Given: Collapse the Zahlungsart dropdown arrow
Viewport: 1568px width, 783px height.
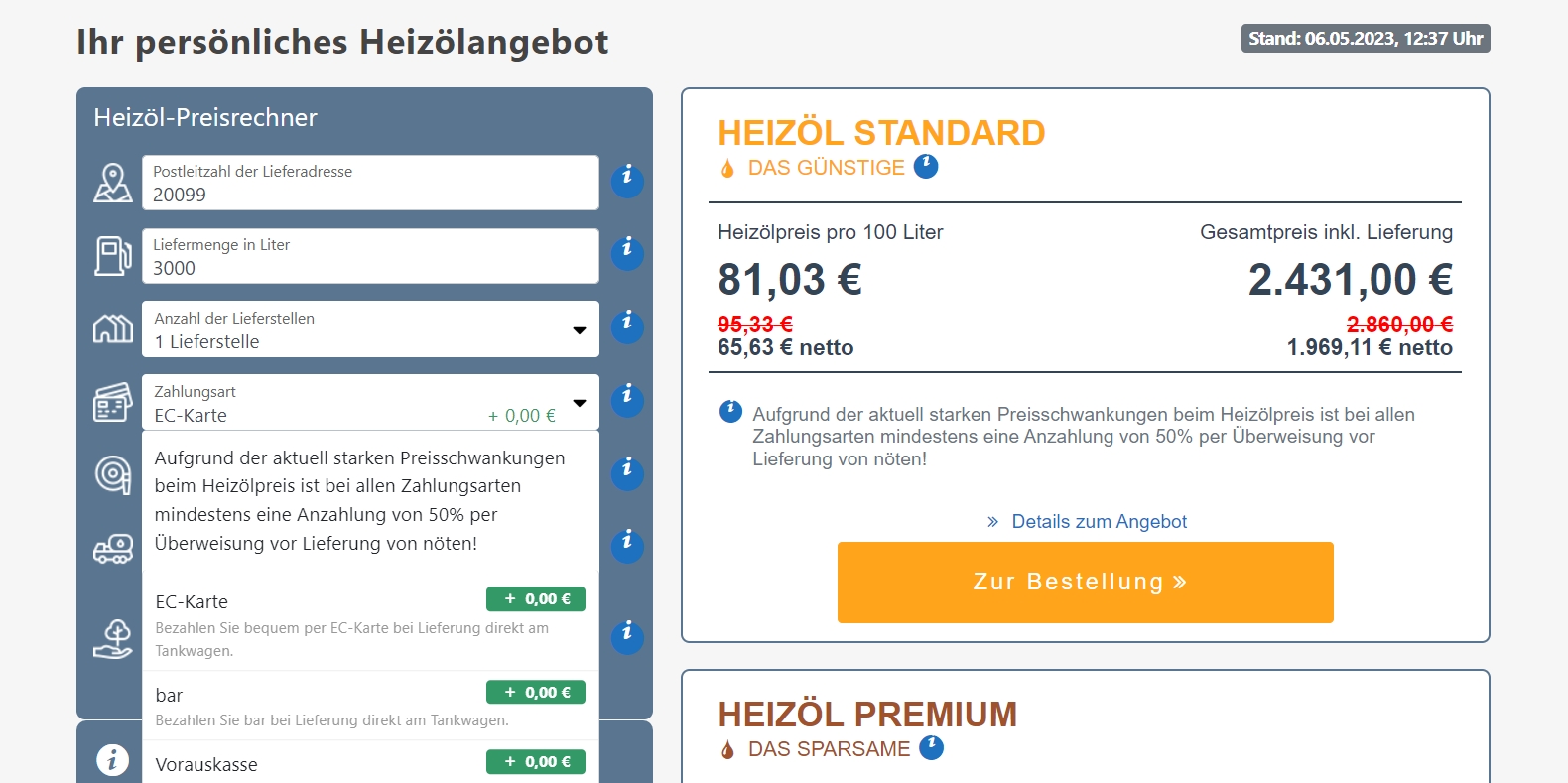Looking at the screenshot, I should point(580,403).
